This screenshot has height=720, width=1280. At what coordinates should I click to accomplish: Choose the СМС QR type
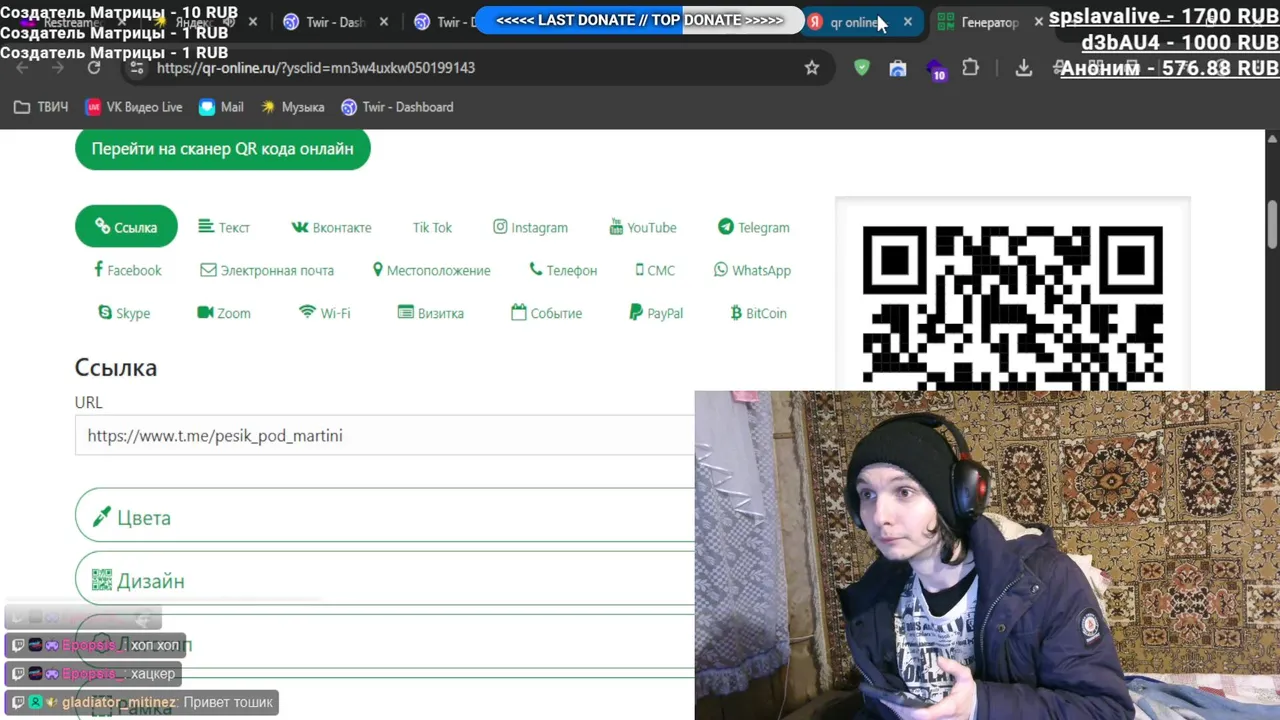[655, 270]
